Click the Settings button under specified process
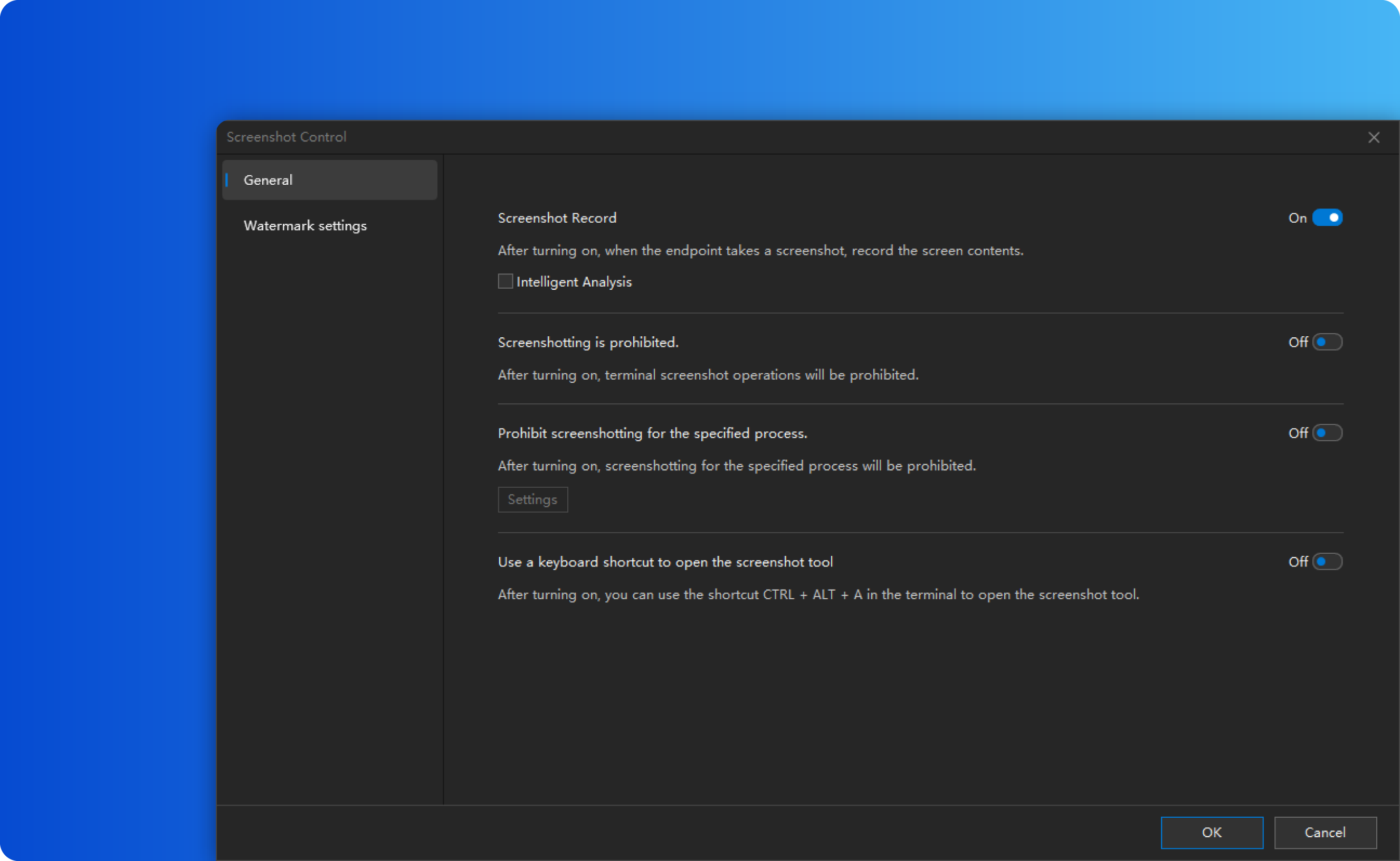Screen dimensions: 1400x861 pyautogui.click(x=532, y=499)
